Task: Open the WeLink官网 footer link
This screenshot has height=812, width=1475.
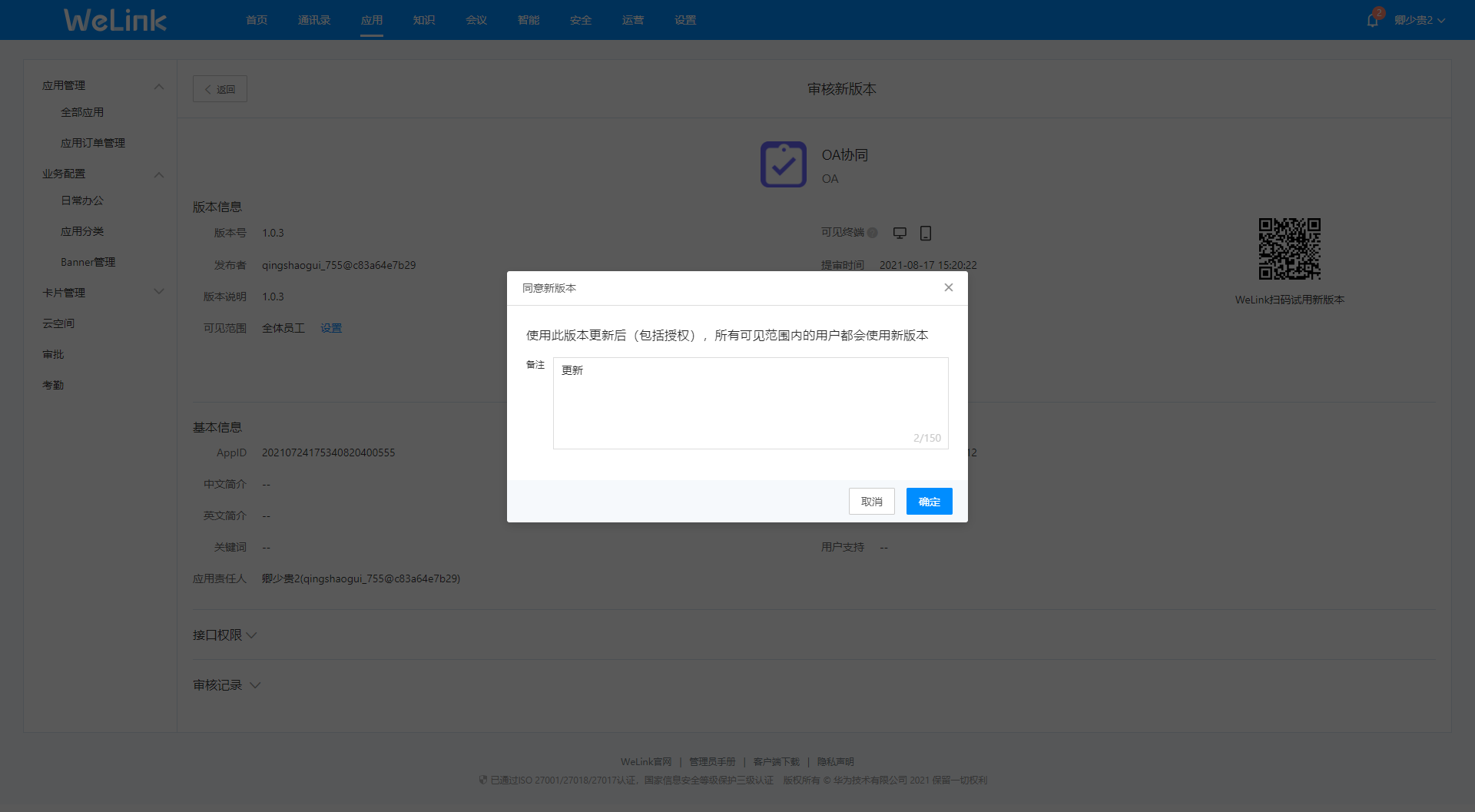Action: [646, 762]
